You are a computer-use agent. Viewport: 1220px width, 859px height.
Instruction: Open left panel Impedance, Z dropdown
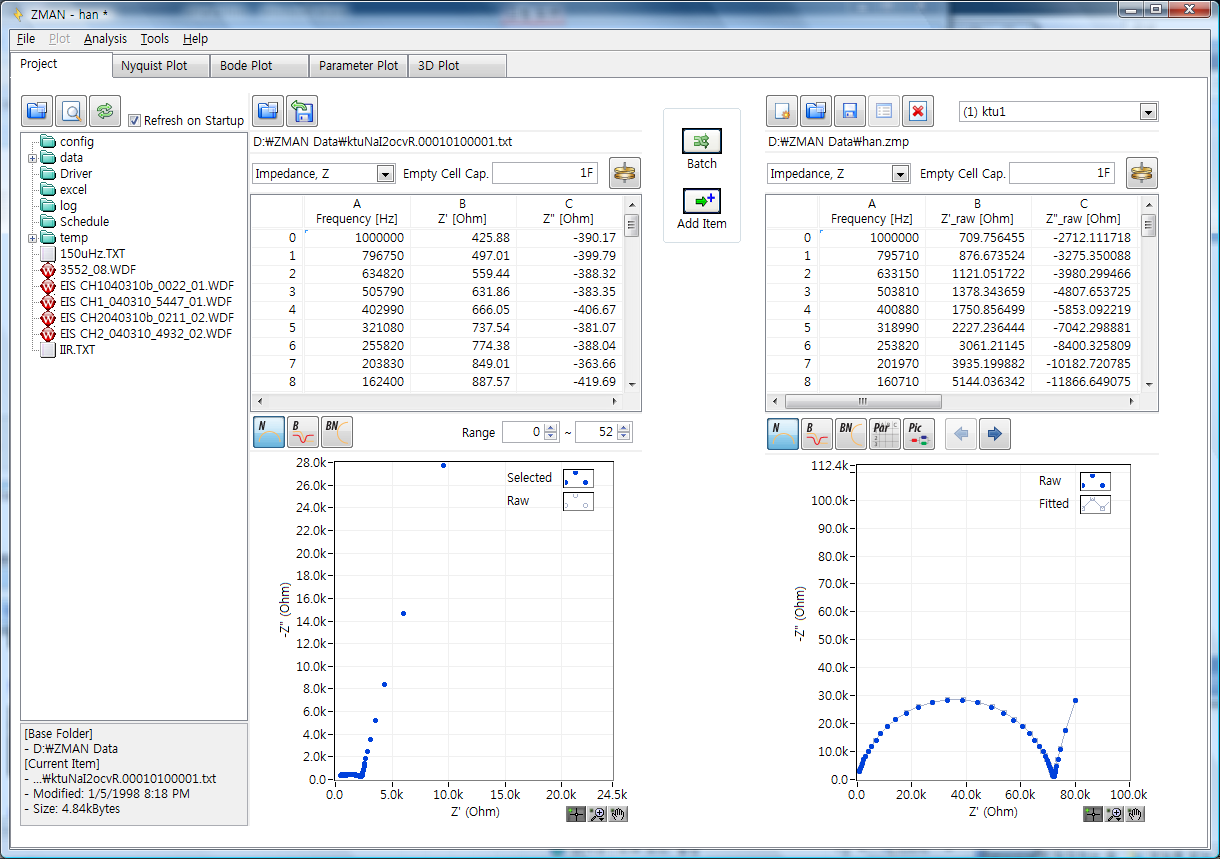pyautogui.click(x=385, y=174)
